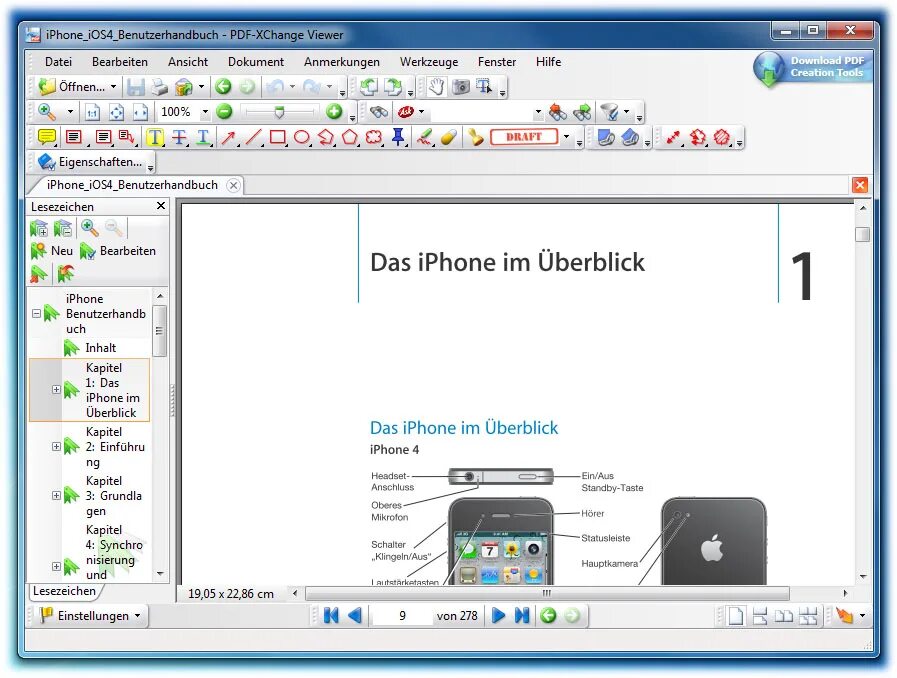
Task: Open the Anmerkungen menu
Action: coord(342,62)
